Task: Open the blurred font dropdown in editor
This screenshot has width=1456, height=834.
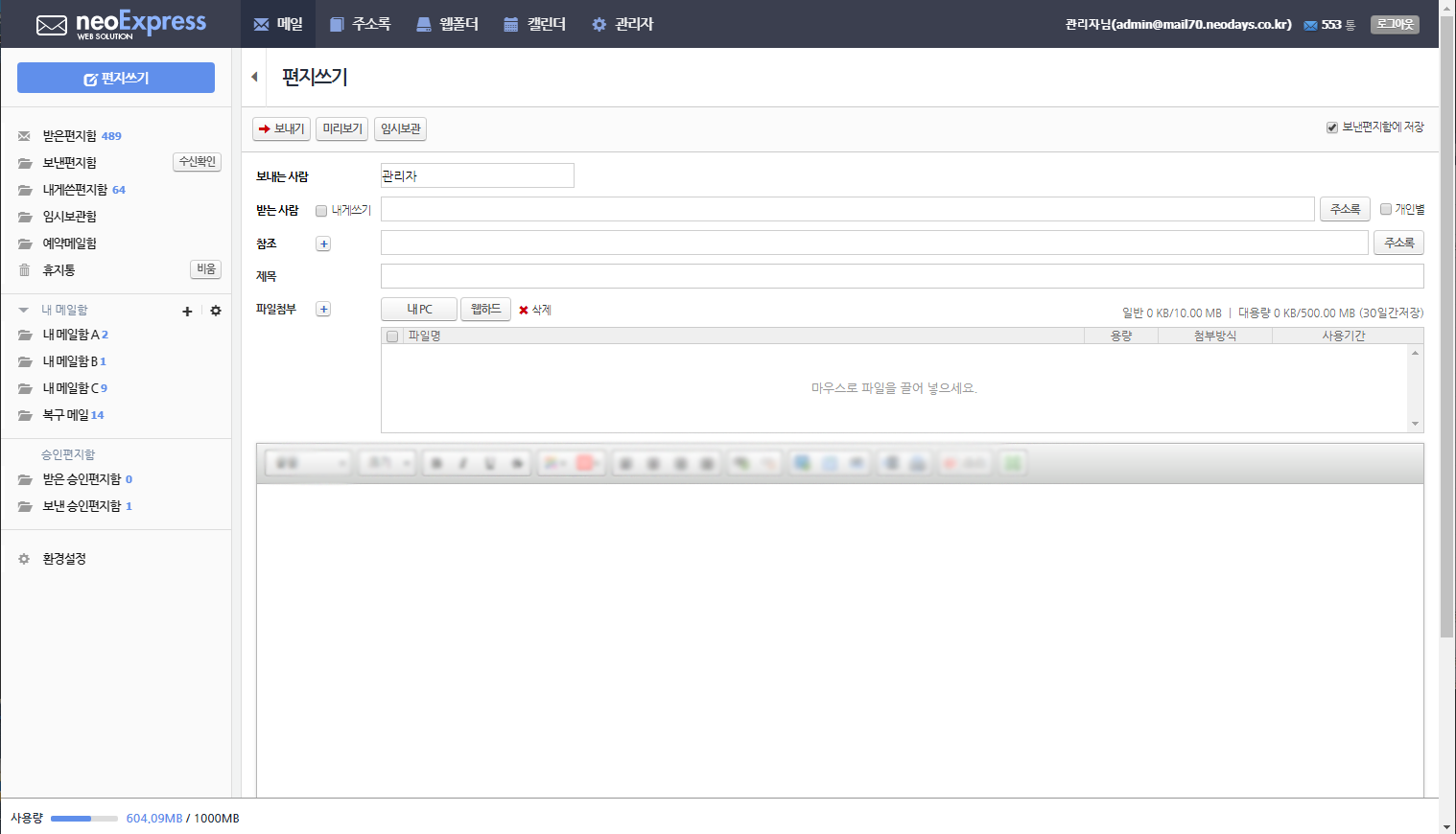Action: coord(308,463)
